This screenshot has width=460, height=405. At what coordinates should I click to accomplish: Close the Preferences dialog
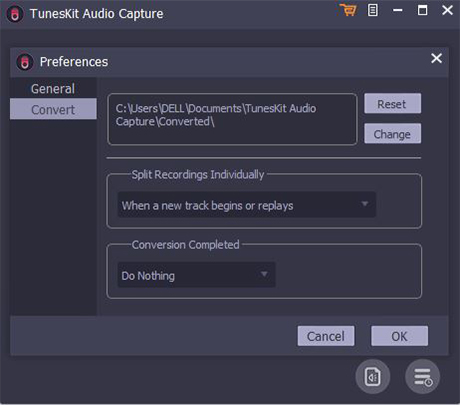click(x=436, y=59)
